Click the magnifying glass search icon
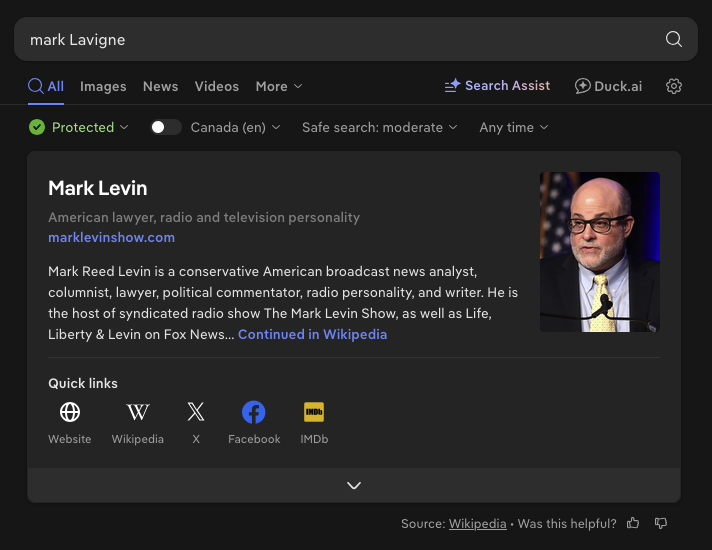 [673, 40]
